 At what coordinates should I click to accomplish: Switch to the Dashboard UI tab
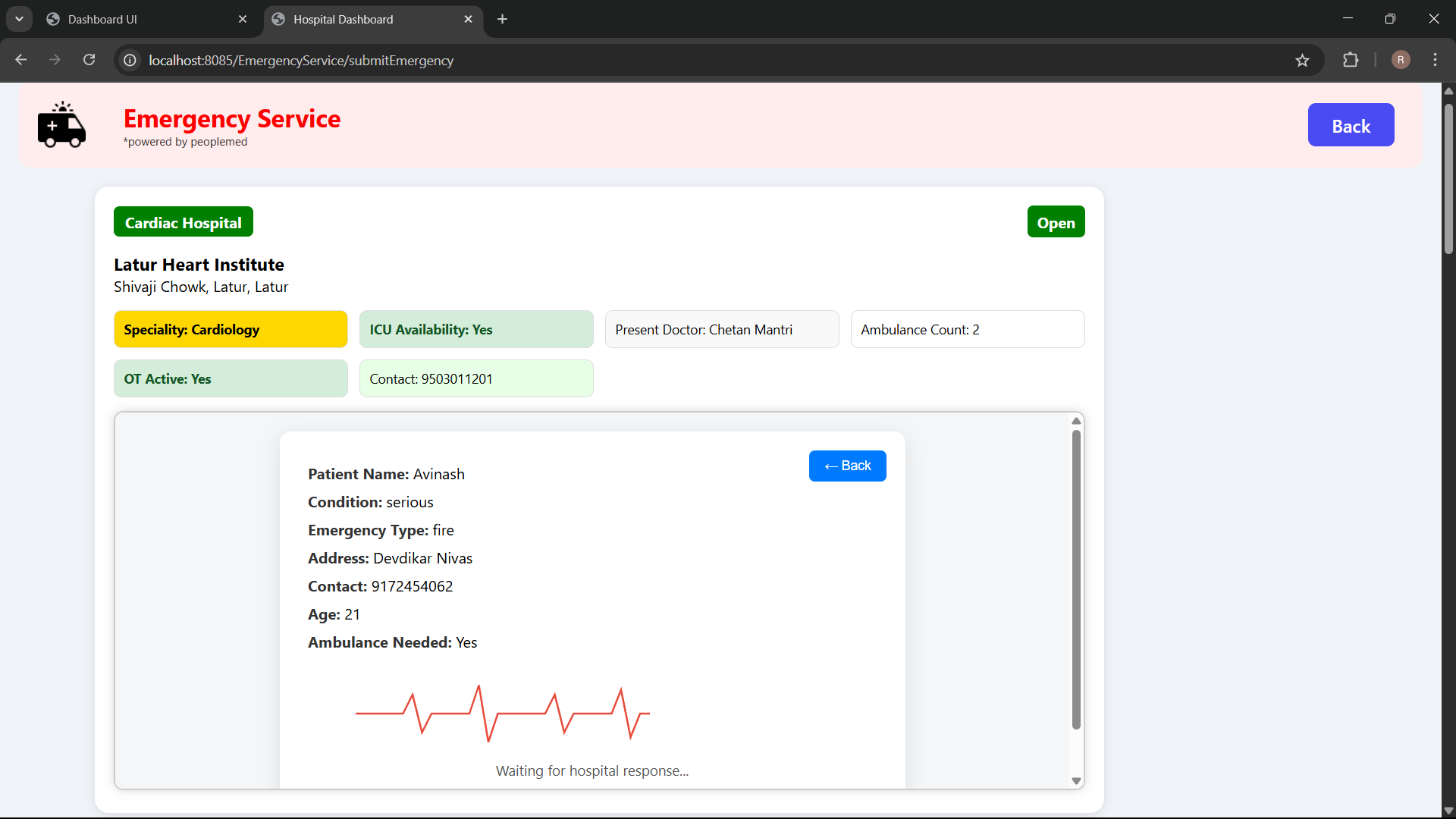[x=136, y=19]
